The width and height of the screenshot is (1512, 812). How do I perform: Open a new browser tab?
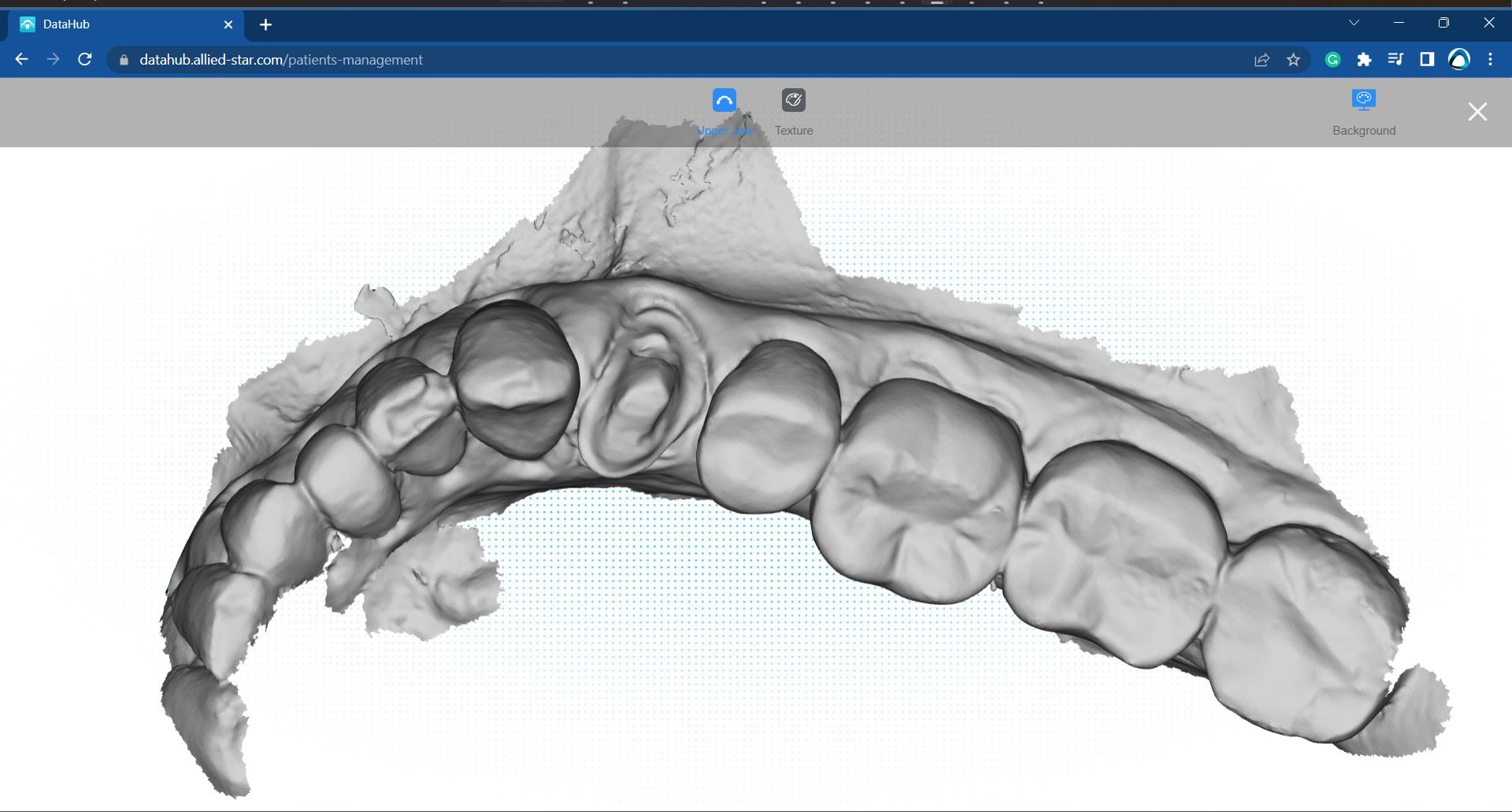(265, 24)
